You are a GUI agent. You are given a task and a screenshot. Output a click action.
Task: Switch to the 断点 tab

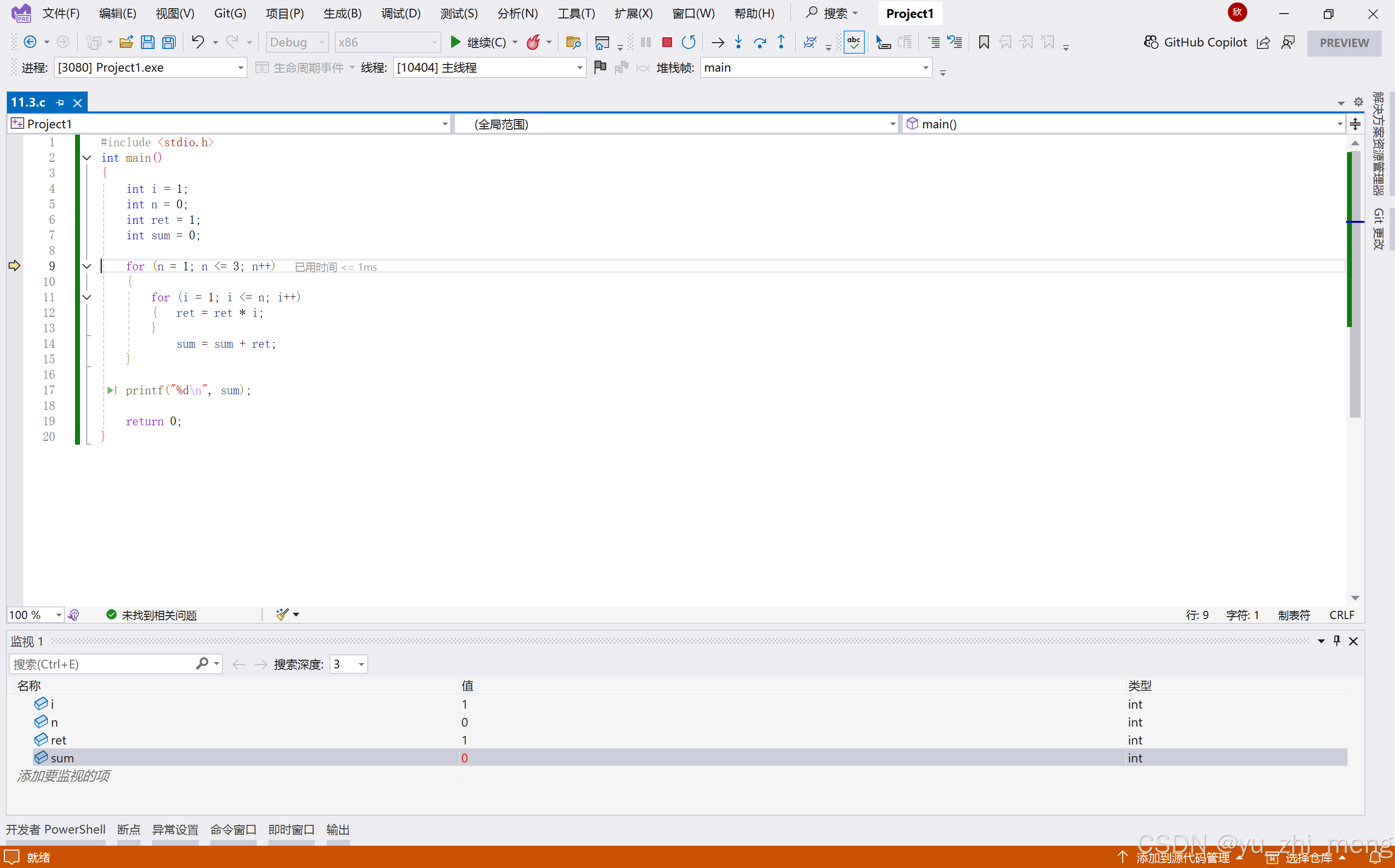[128, 830]
